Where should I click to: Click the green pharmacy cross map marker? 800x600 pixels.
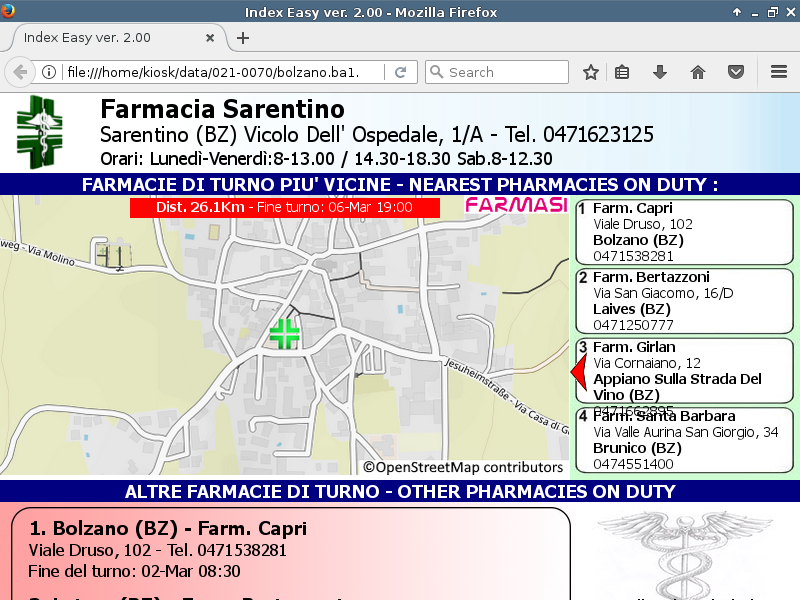[284, 334]
